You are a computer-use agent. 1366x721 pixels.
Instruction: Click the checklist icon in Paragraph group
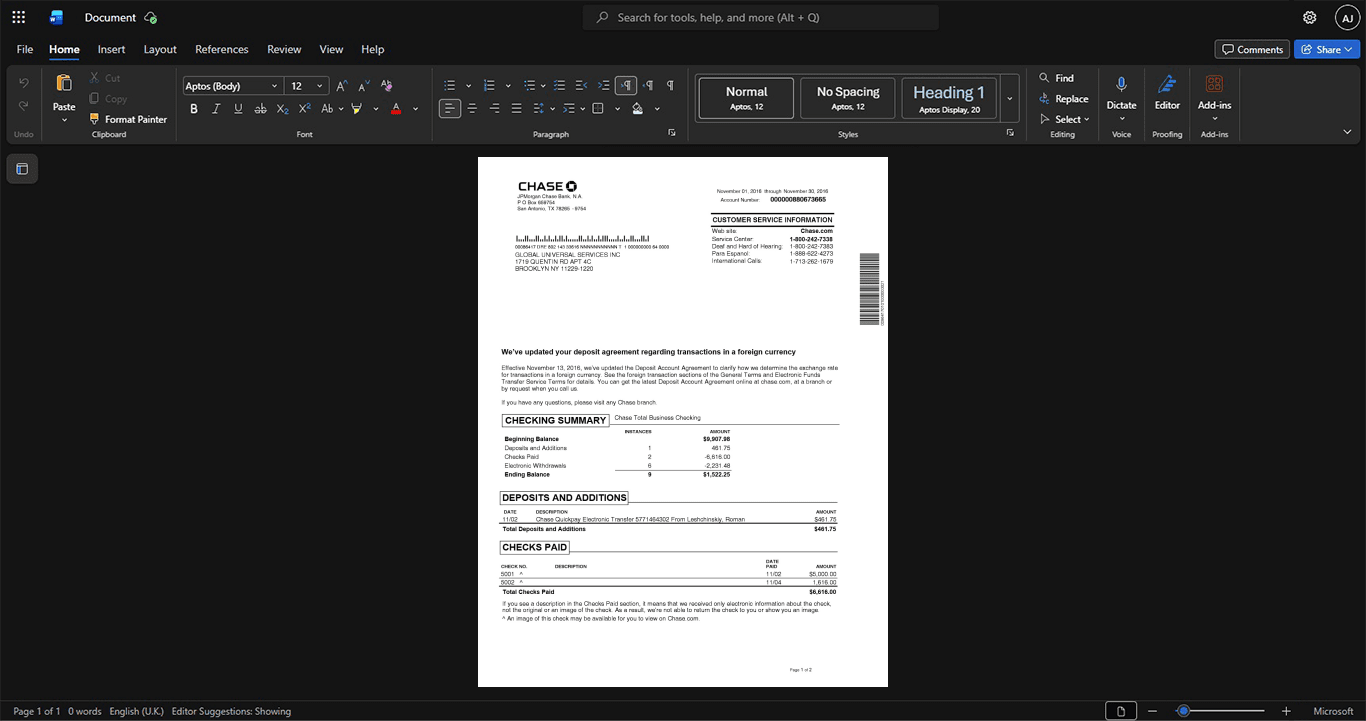560,86
